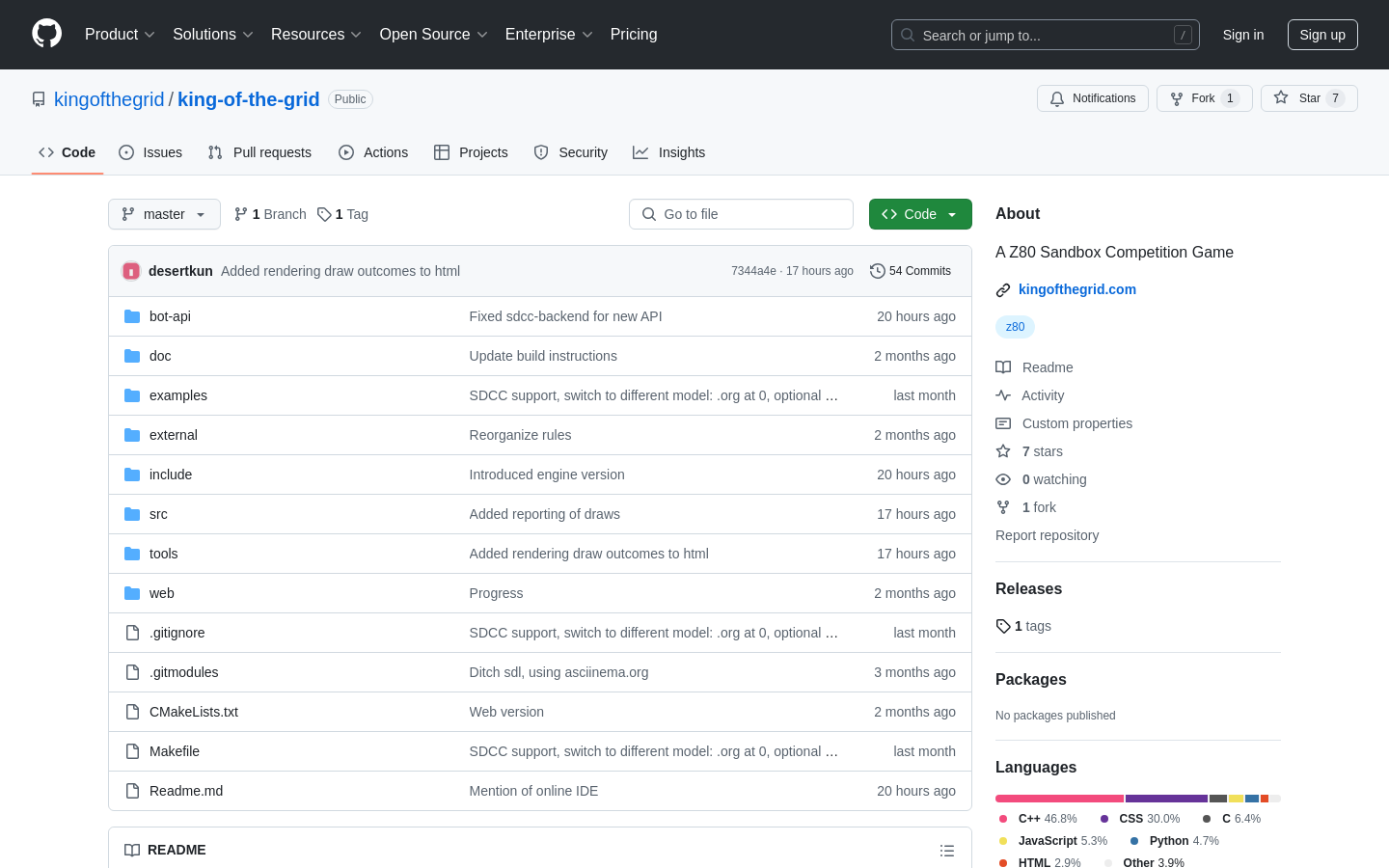
Task: Open kingofthegrid.com website link
Action: (1077, 289)
